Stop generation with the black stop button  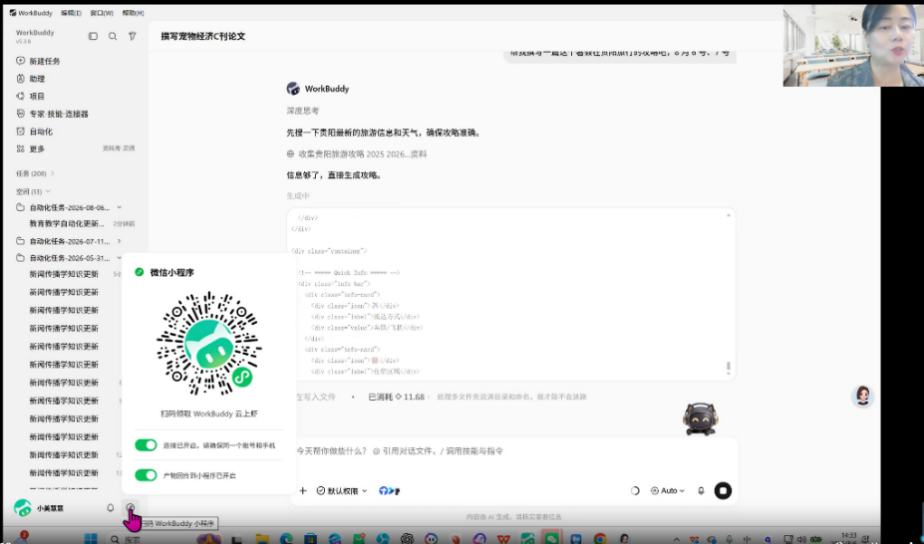[723, 490]
